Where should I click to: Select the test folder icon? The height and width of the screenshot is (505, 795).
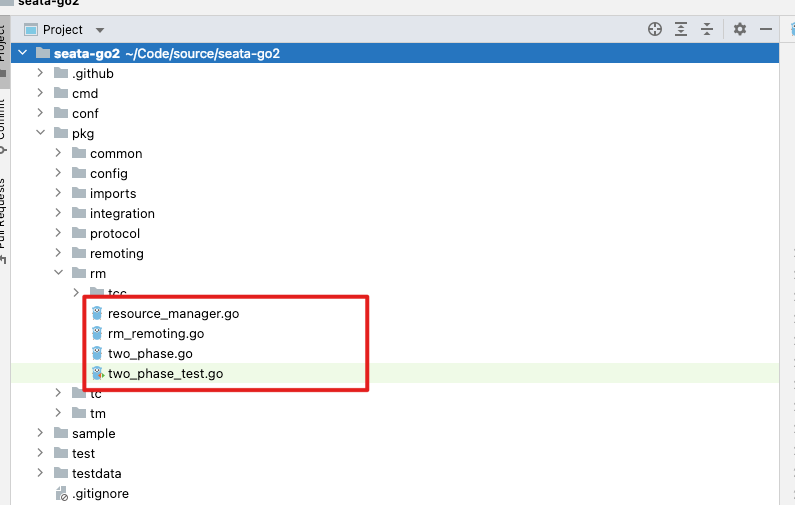tap(61, 453)
